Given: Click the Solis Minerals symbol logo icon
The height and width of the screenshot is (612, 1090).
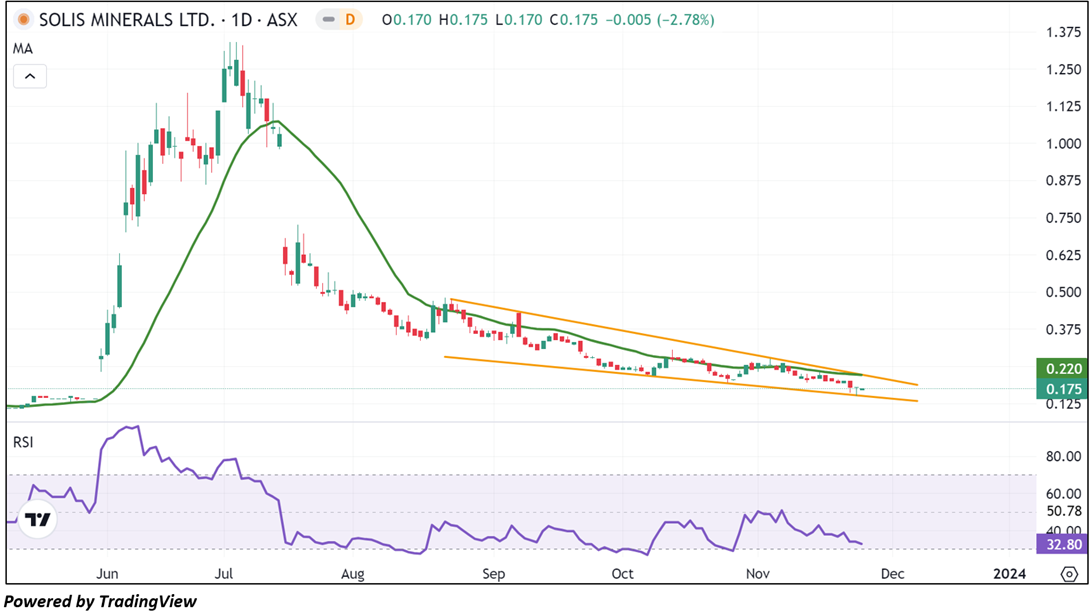Looking at the screenshot, I should pos(24,19).
